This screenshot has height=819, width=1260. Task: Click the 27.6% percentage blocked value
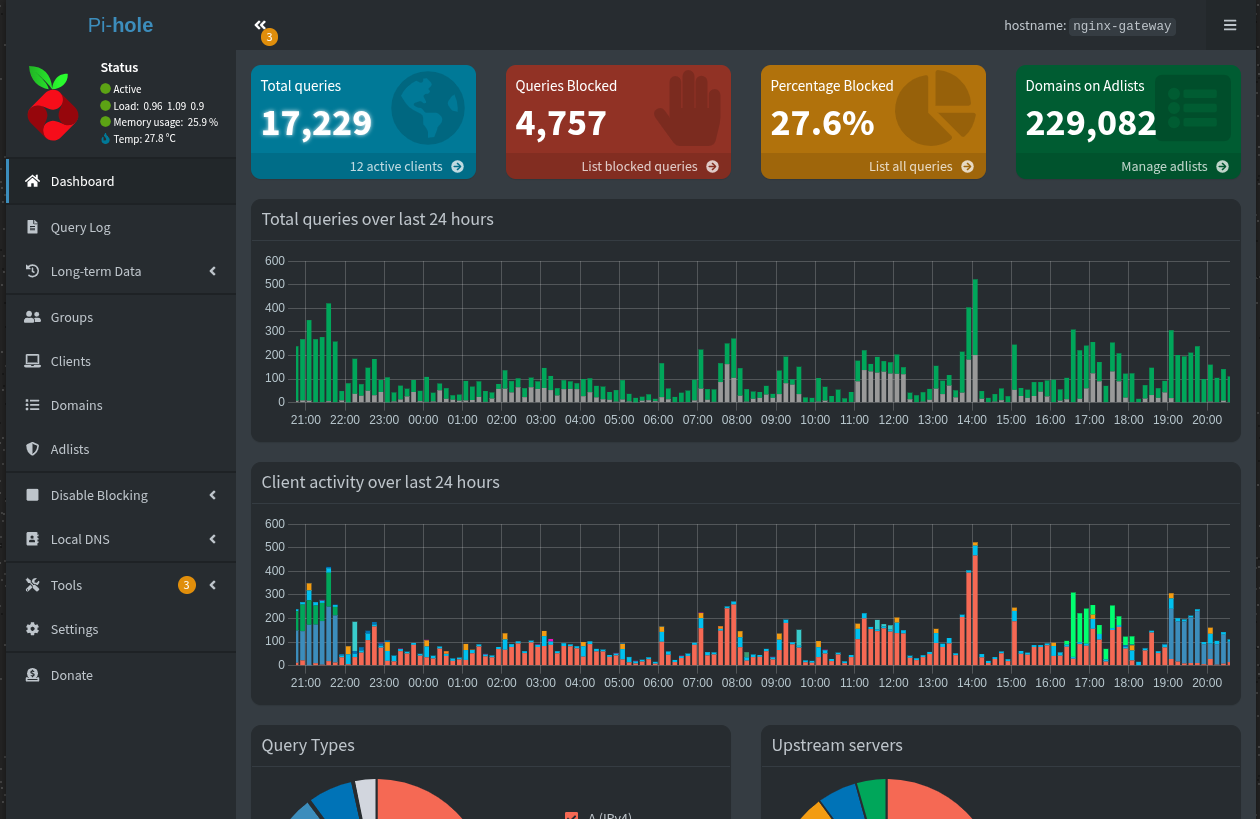(x=822, y=123)
